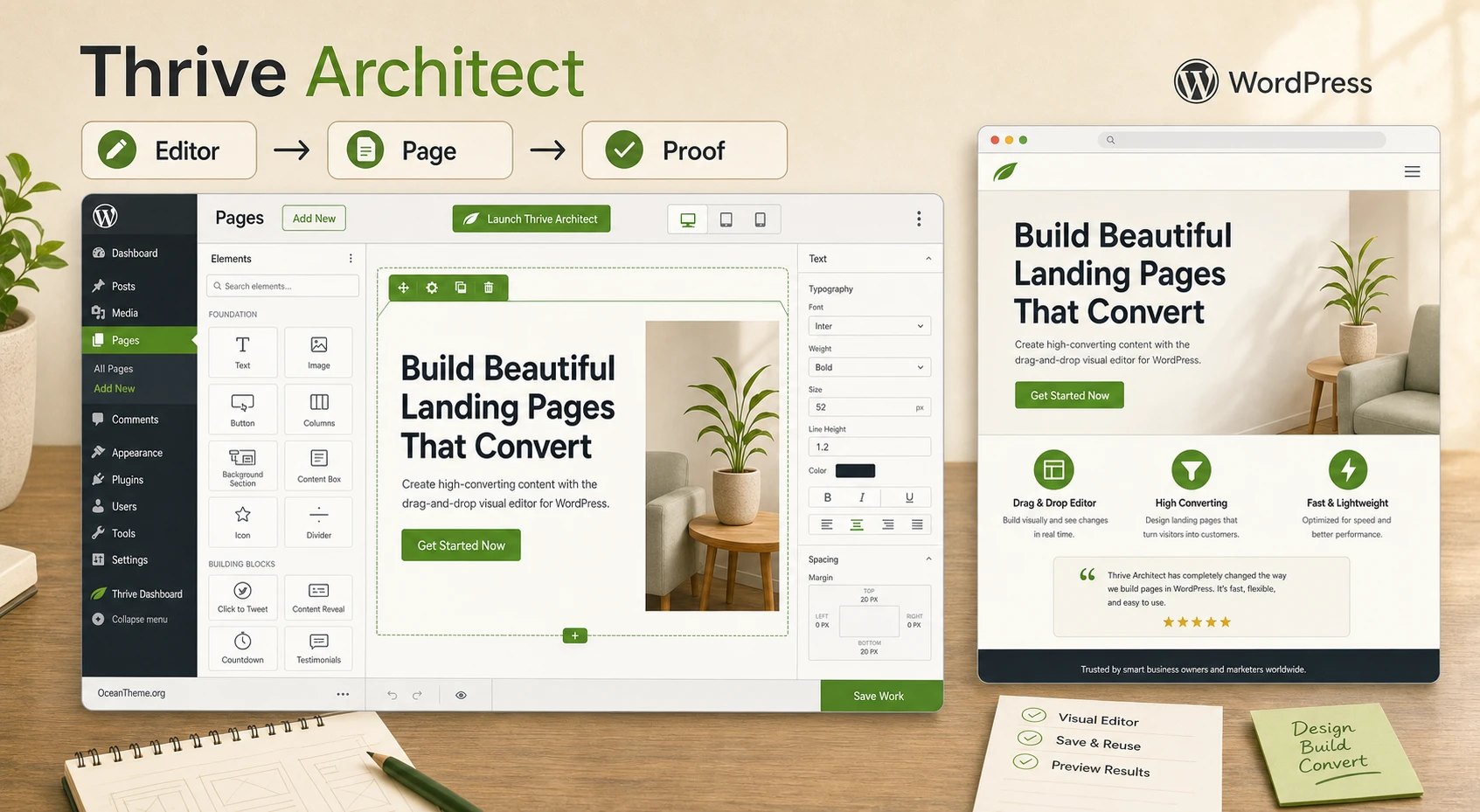Add a Columns element
The image size is (1480, 812).
click(319, 409)
